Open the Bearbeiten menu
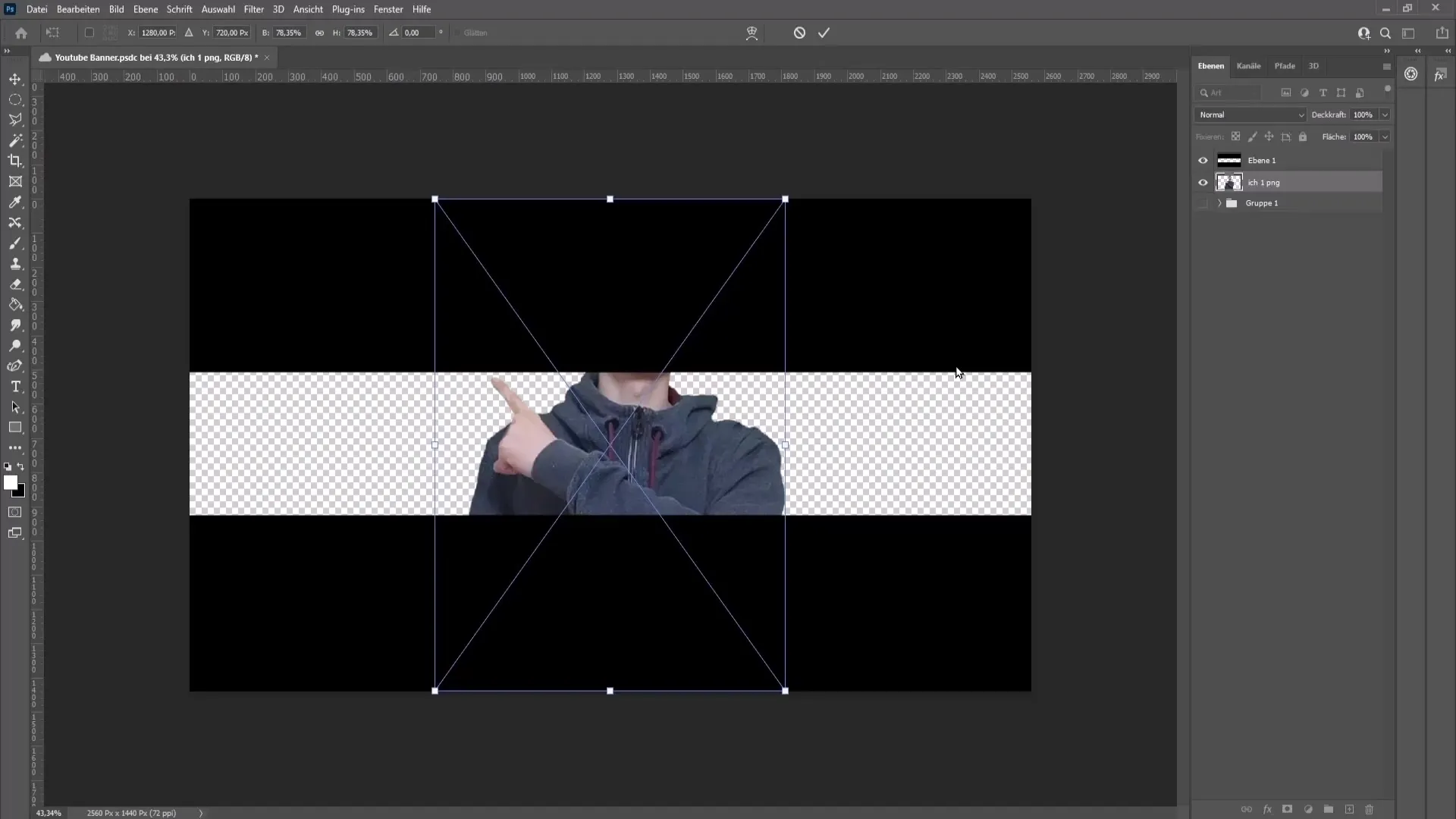This screenshot has width=1456, height=819. coord(78,9)
